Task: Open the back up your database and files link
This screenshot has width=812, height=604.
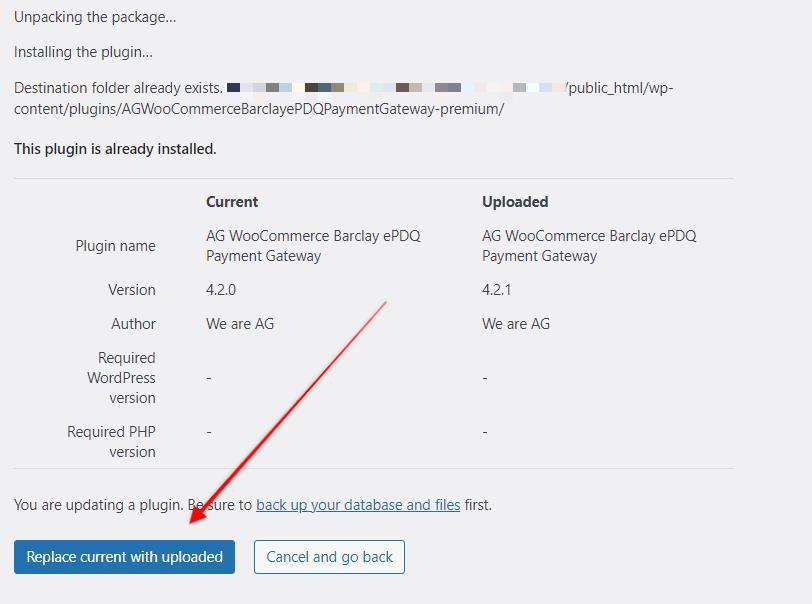Action: click(358, 505)
